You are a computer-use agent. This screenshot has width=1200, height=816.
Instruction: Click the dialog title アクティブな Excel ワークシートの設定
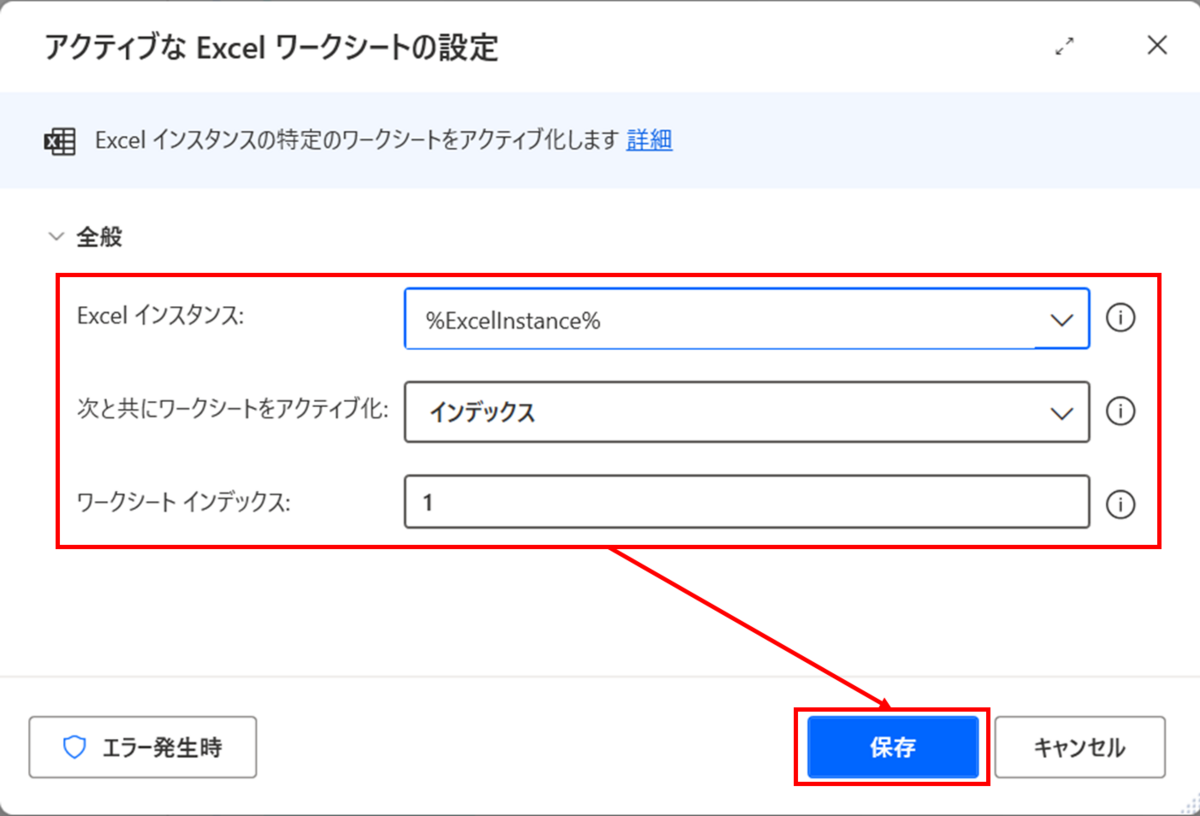[x=271, y=47]
